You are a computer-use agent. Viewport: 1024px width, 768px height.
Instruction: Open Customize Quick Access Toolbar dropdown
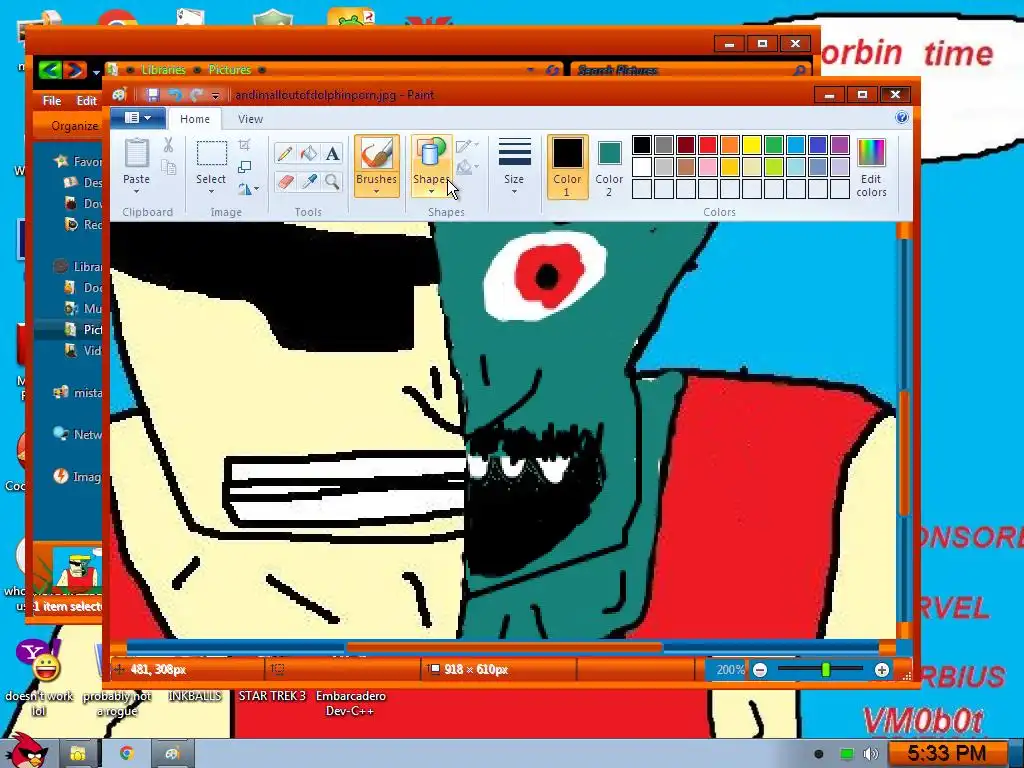(x=216, y=96)
